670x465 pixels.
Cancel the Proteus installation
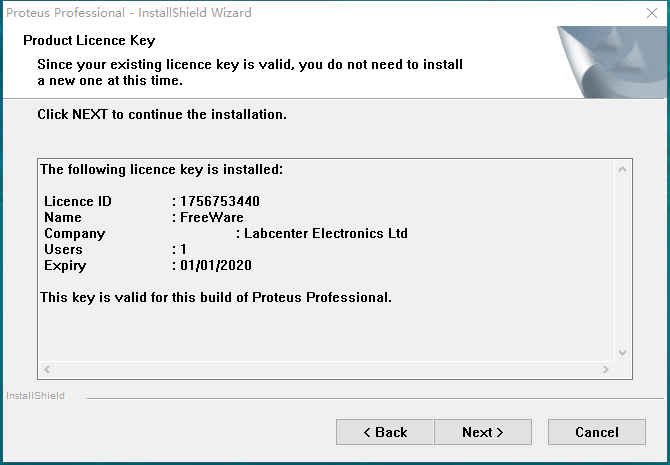coord(597,432)
